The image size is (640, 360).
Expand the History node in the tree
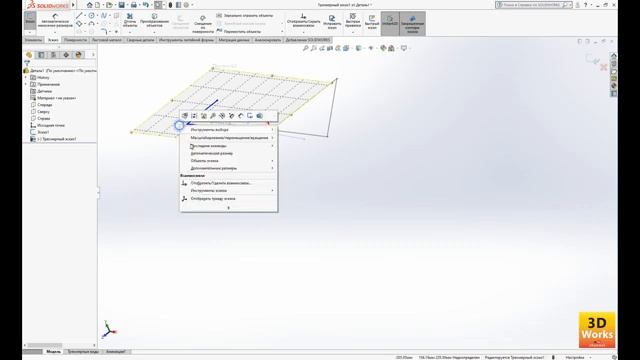(26, 78)
